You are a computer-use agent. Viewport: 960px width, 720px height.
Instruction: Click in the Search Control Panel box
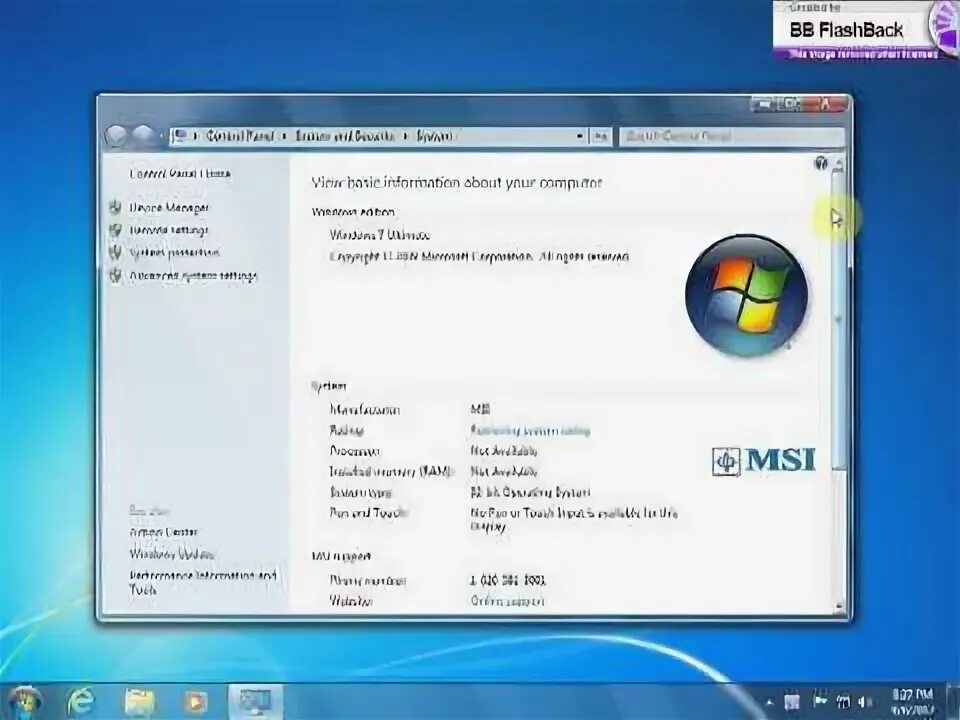click(731, 136)
